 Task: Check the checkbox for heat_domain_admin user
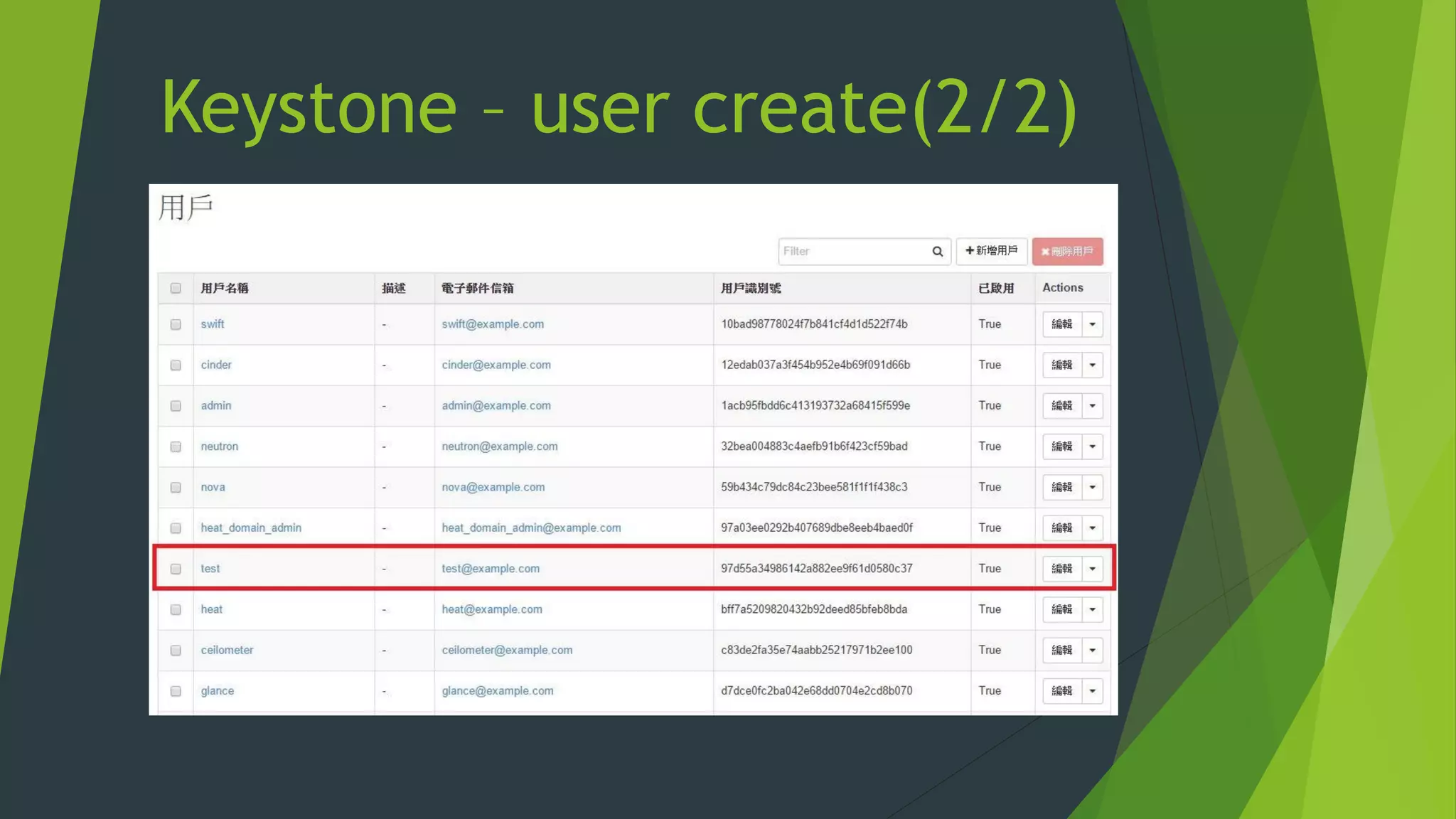(176, 528)
